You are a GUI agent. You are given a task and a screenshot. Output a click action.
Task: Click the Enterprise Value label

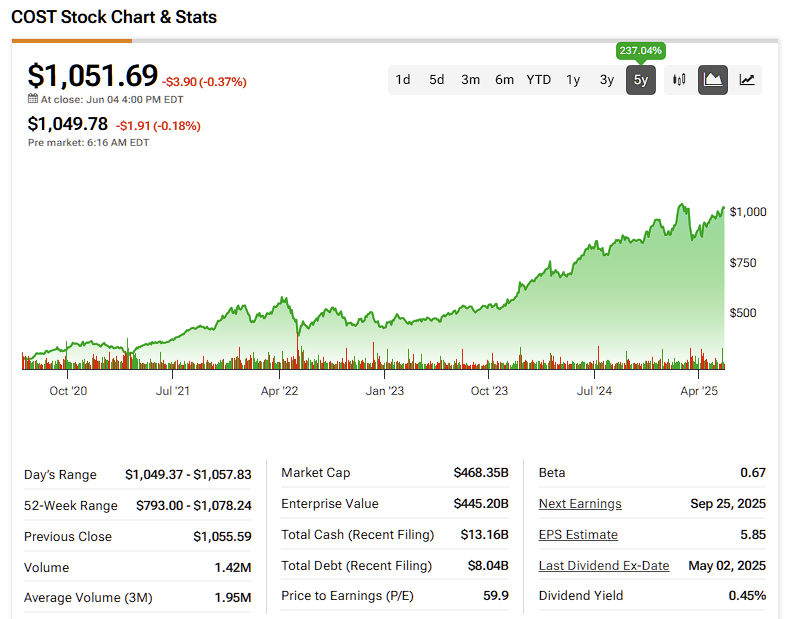330,504
